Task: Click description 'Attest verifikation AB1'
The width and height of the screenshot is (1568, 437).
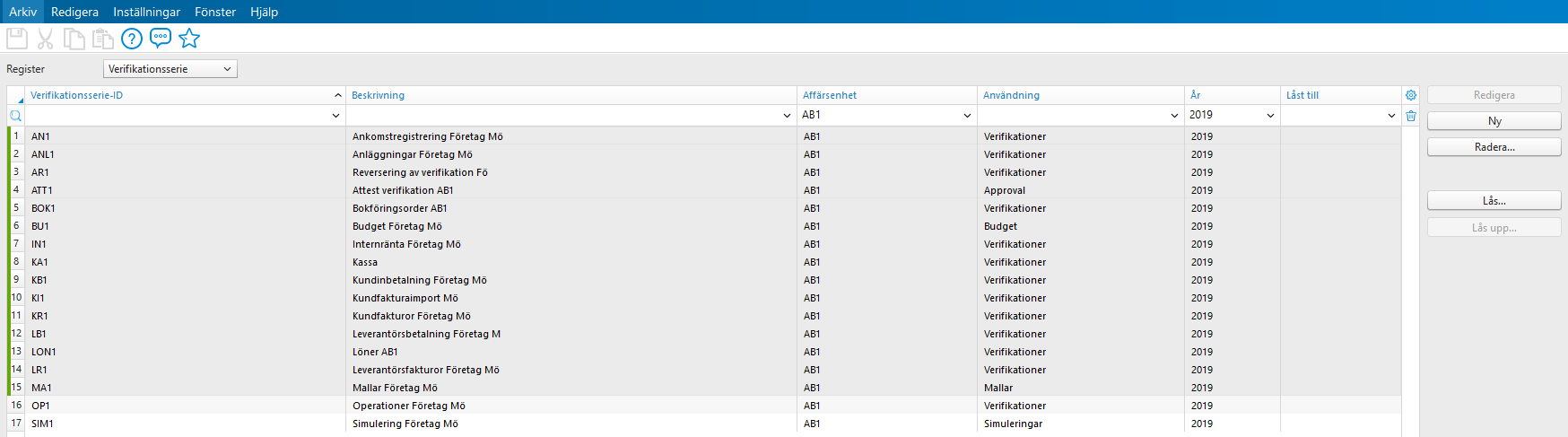Action: click(x=403, y=190)
